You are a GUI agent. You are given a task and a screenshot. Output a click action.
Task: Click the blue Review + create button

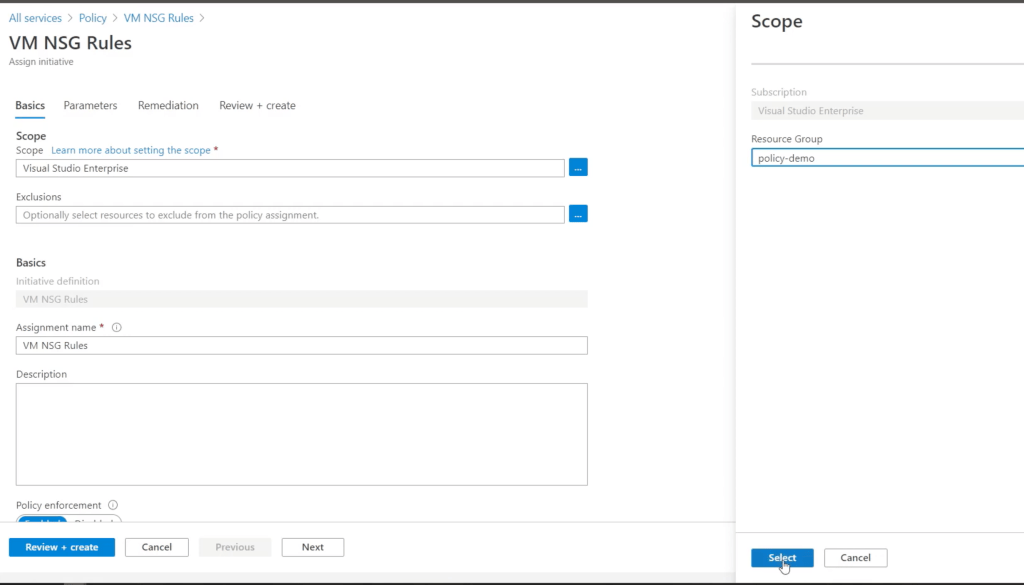coord(62,547)
